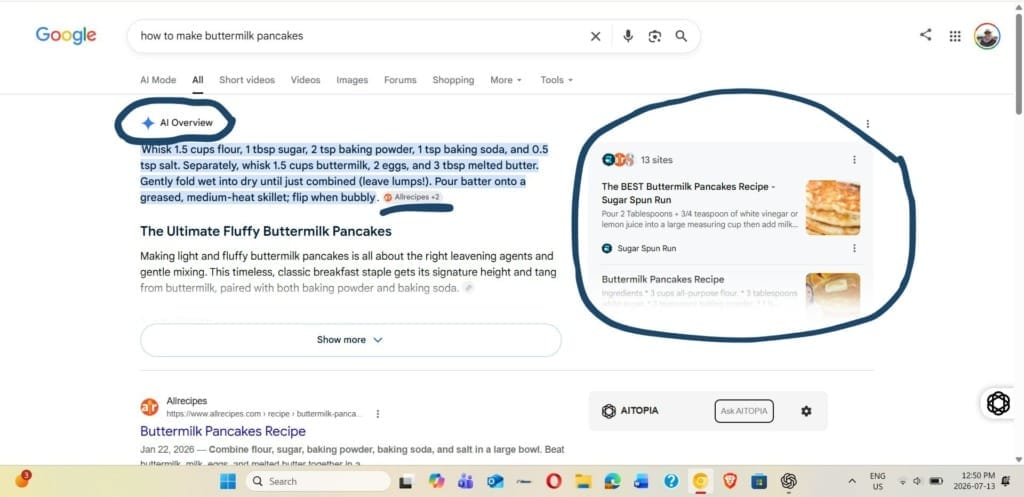Click the Windows taskbar Search box
This screenshot has height=497, width=1024.
(319, 481)
